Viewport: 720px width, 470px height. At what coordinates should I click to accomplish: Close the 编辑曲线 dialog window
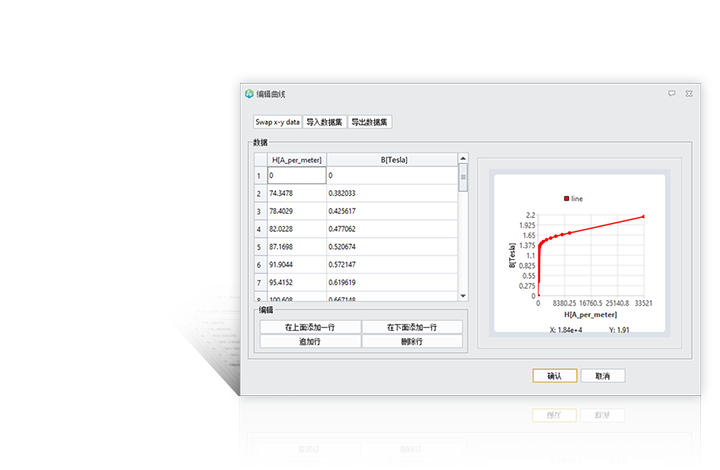pyautogui.click(x=689, y=93)
